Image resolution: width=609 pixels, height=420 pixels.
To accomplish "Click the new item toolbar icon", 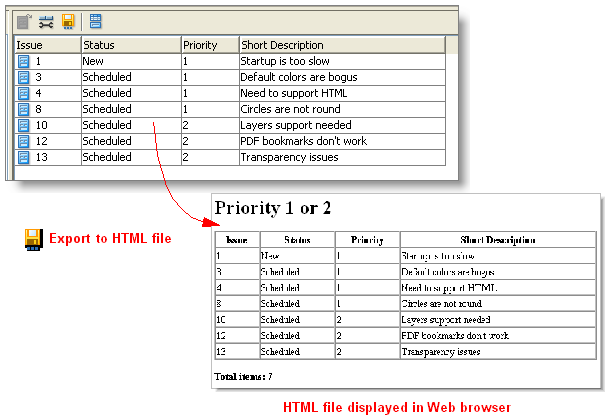I will coord(25,20).
